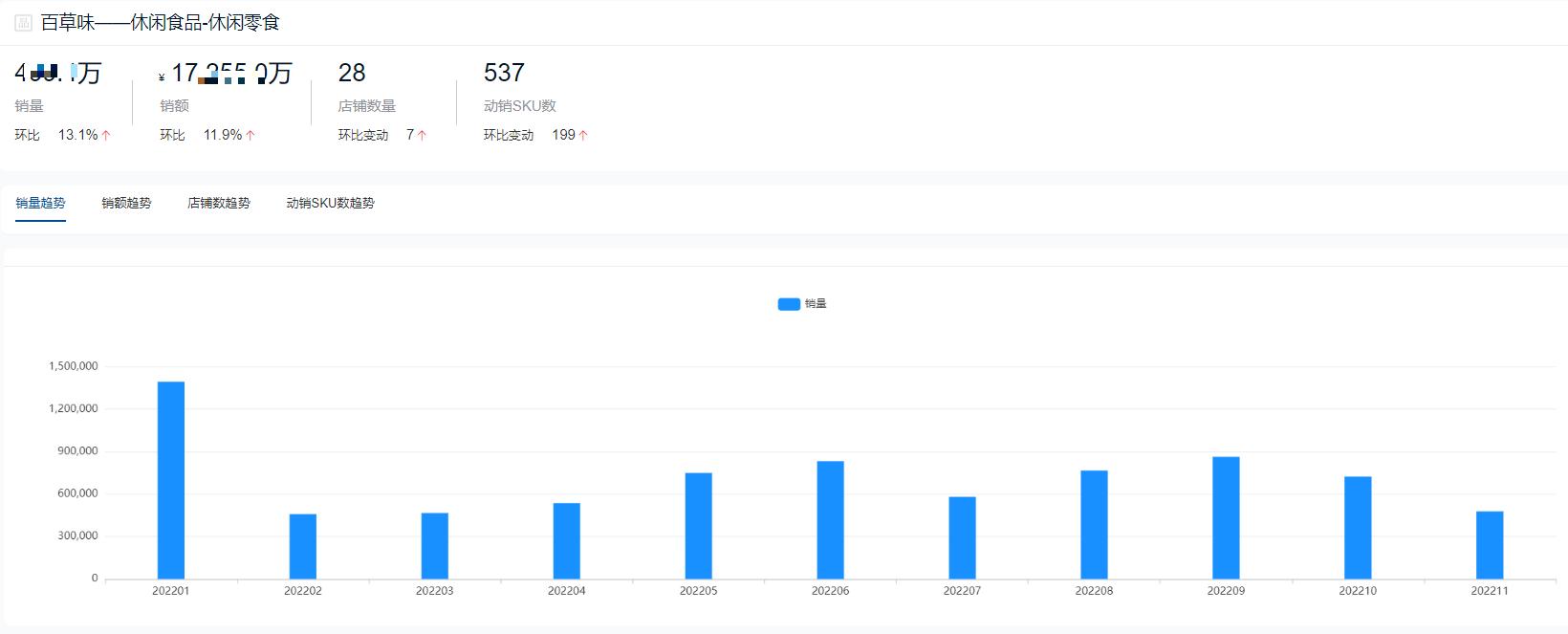
Task: Select the 202203 sales bar
Action: pyautogui.click(x=435, y=546)
